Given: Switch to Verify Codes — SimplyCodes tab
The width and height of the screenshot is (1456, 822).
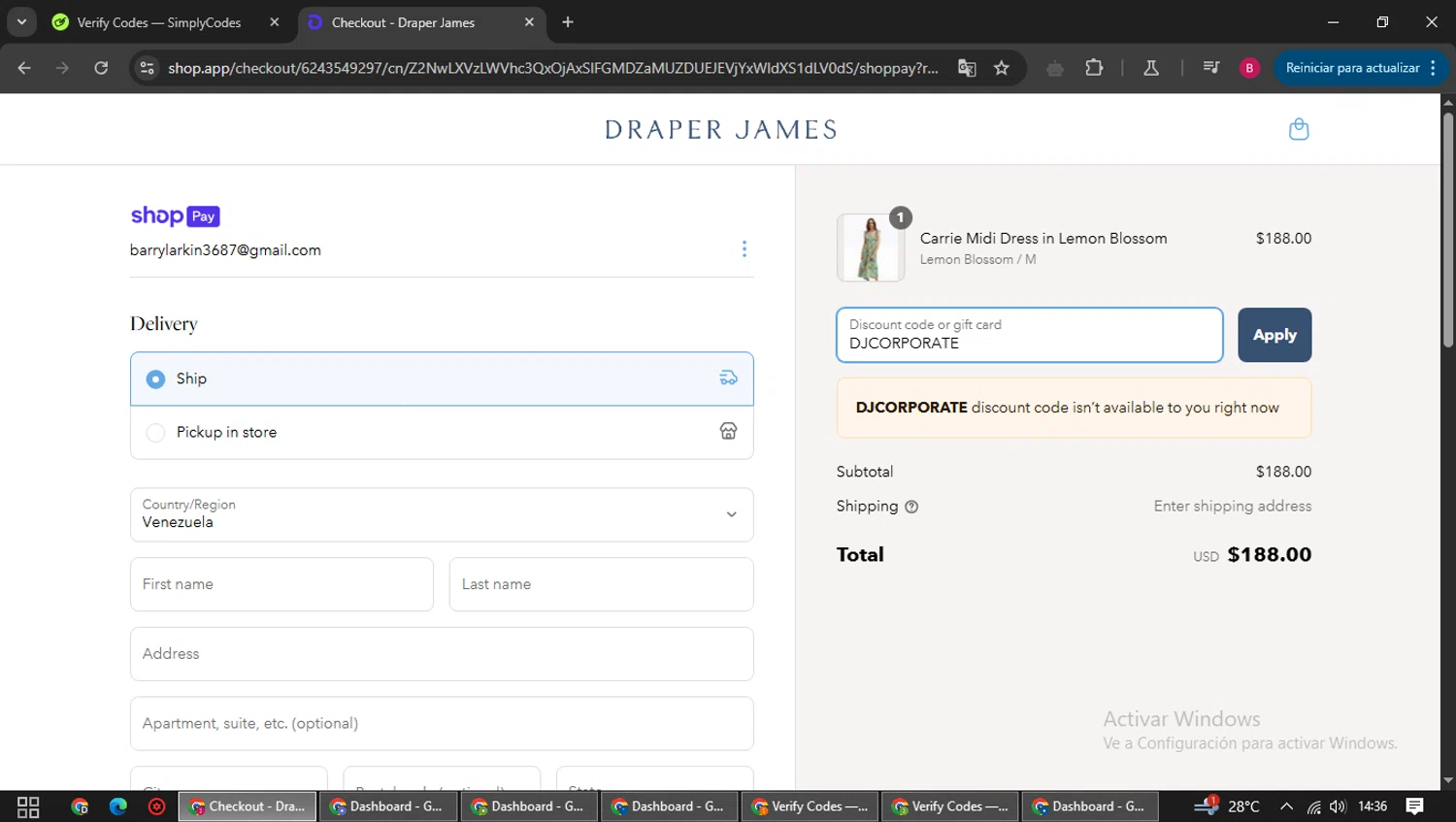Looking at the screenshot, I should pyautogui.click(x=165, y=22).
